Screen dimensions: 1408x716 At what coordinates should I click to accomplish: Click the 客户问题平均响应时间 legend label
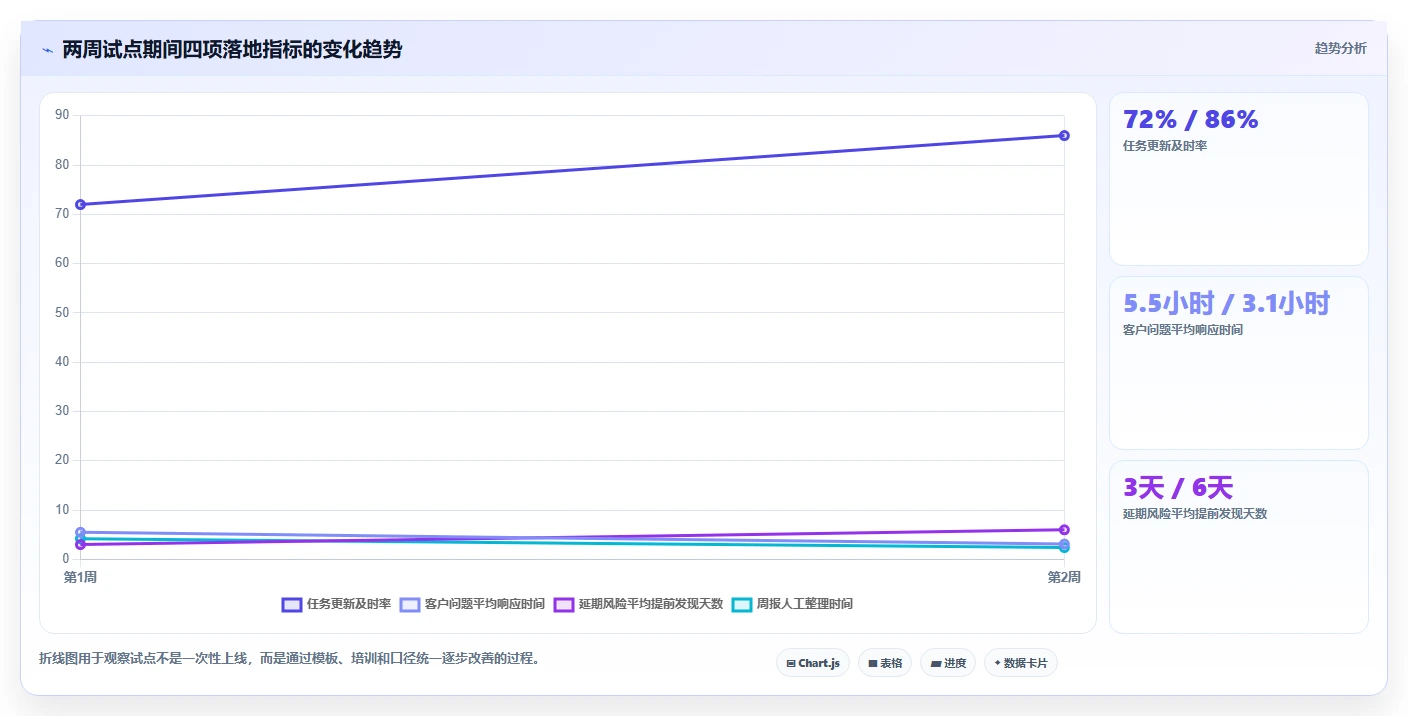485,604
